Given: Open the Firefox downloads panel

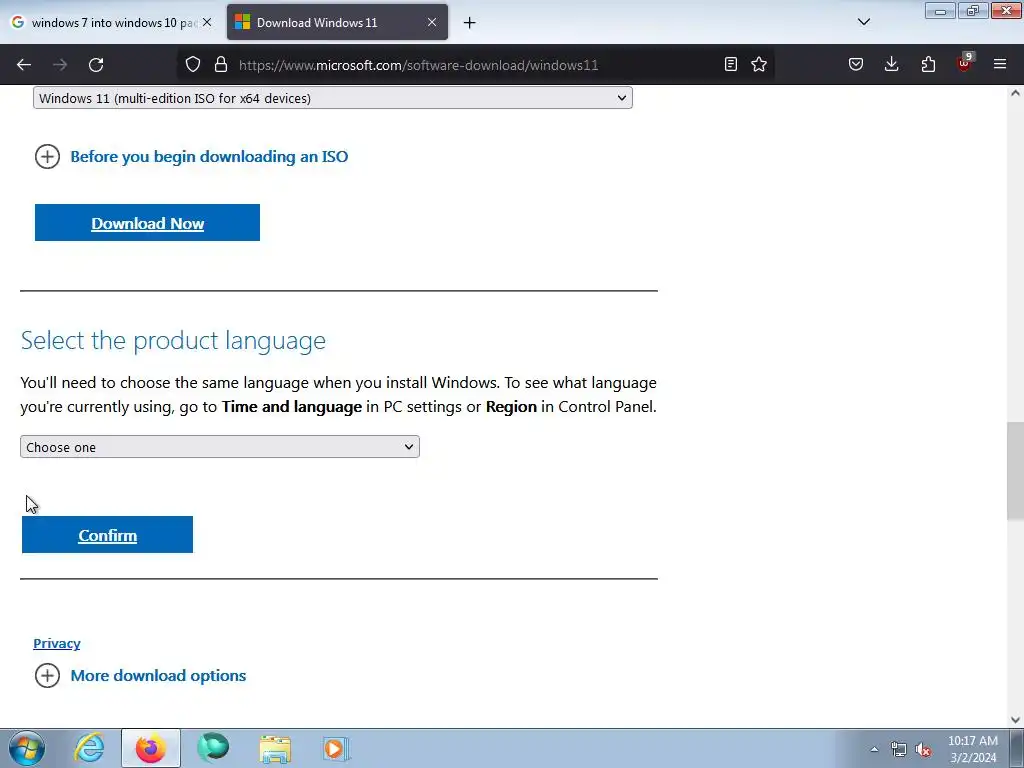Looking at the screenshot, I should [891, 64].
